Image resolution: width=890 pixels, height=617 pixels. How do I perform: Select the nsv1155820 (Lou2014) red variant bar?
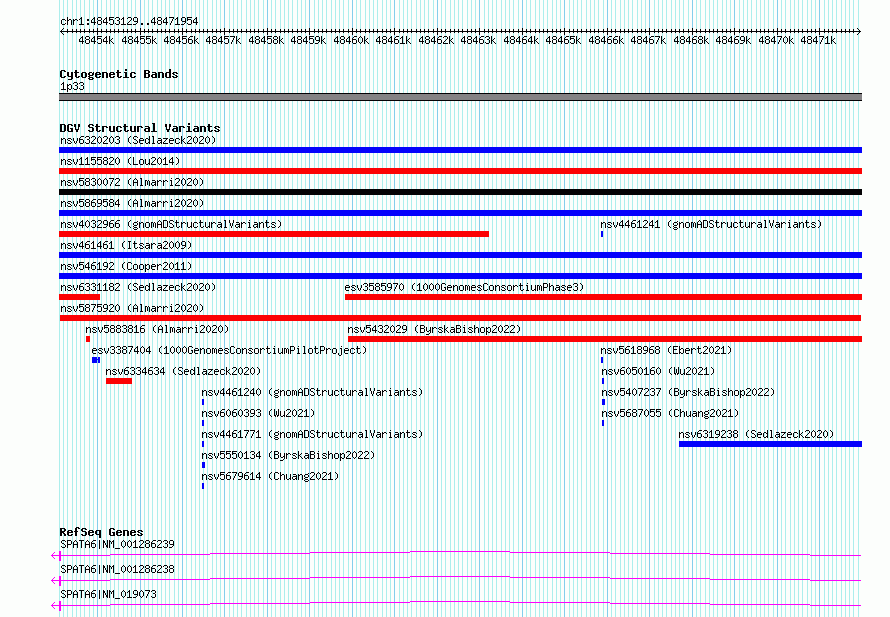(x=460, y=171)
